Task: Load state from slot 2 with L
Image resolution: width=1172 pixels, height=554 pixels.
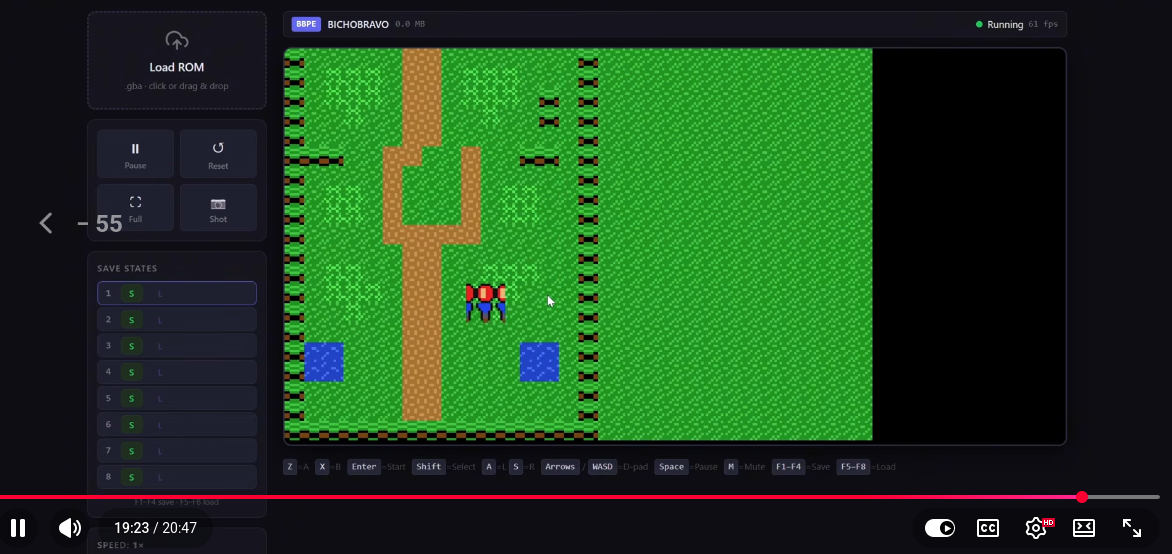Action: pos(159,320)
